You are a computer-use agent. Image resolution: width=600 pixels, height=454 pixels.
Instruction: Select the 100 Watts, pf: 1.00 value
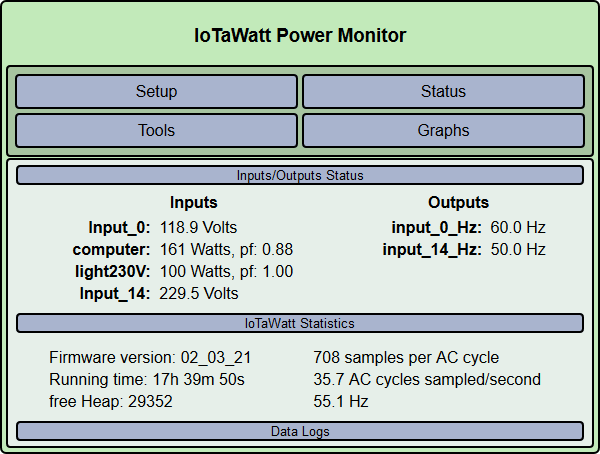(x=227, y=271)
